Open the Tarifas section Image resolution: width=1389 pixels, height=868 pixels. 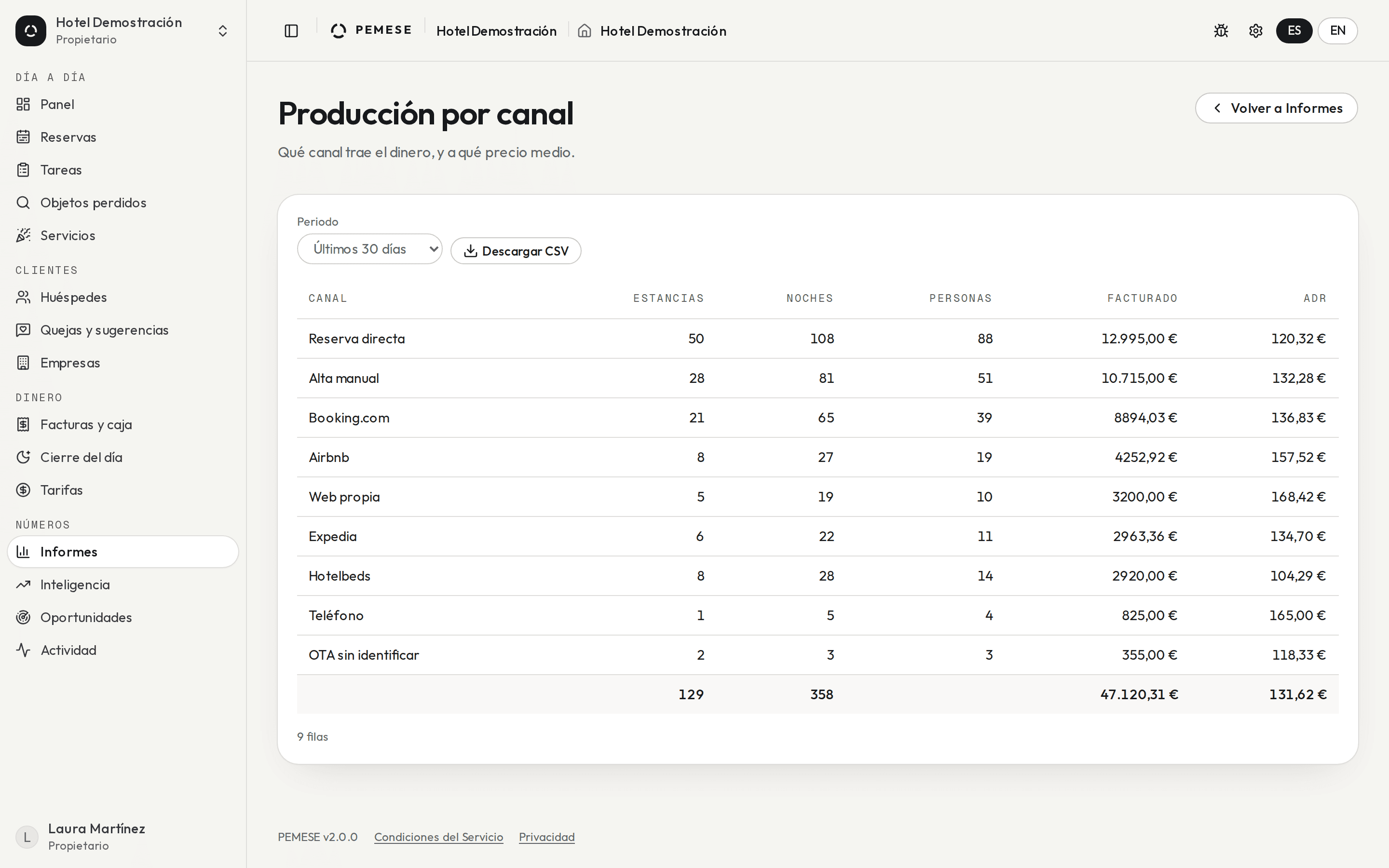point(123,490)
